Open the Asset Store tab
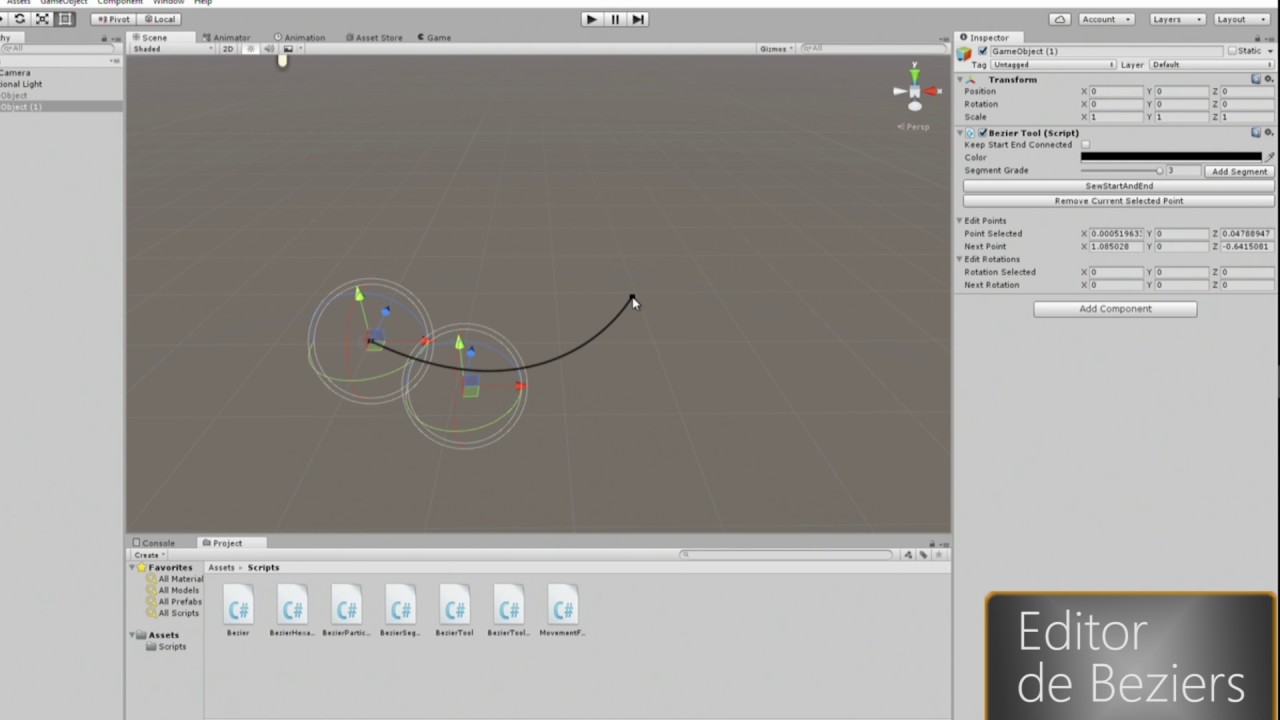Image resolution: width=1280 pixels, height=720 pixels. (x=374, y=38)
